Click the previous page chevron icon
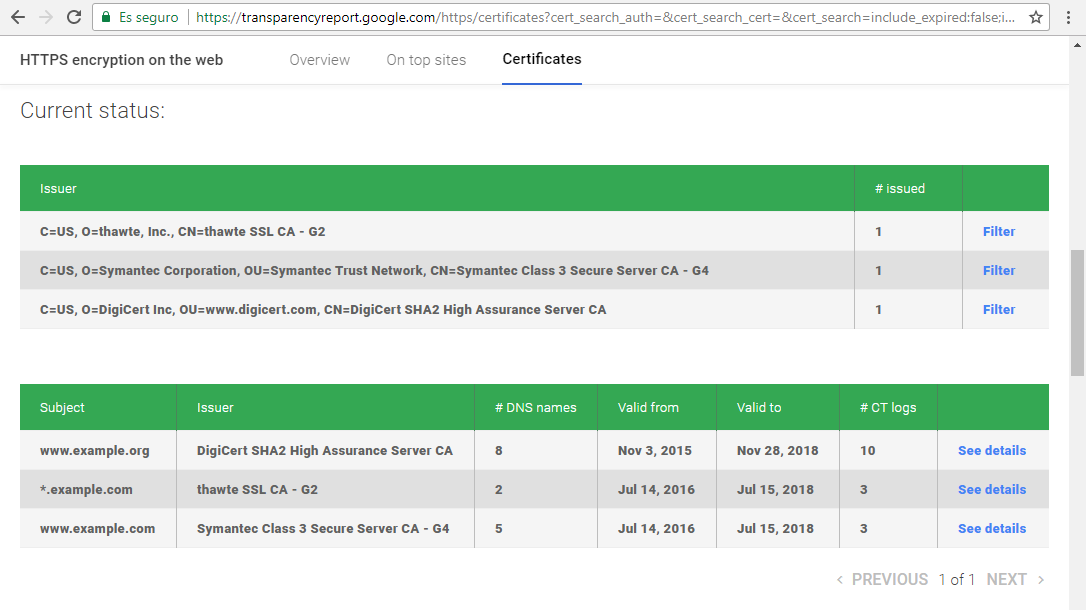The width and height of the screenshot is (1086, 610). tap(839, 580)
